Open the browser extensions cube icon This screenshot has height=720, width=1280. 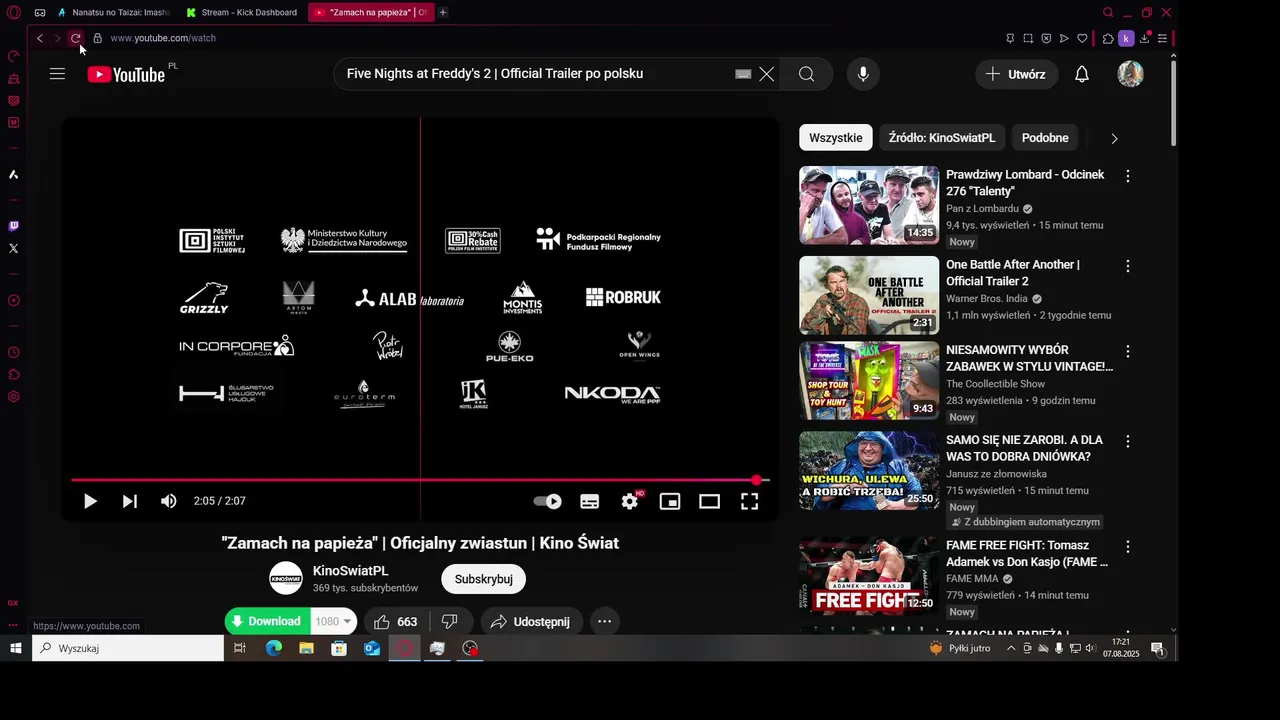[x=1108, y=38]
